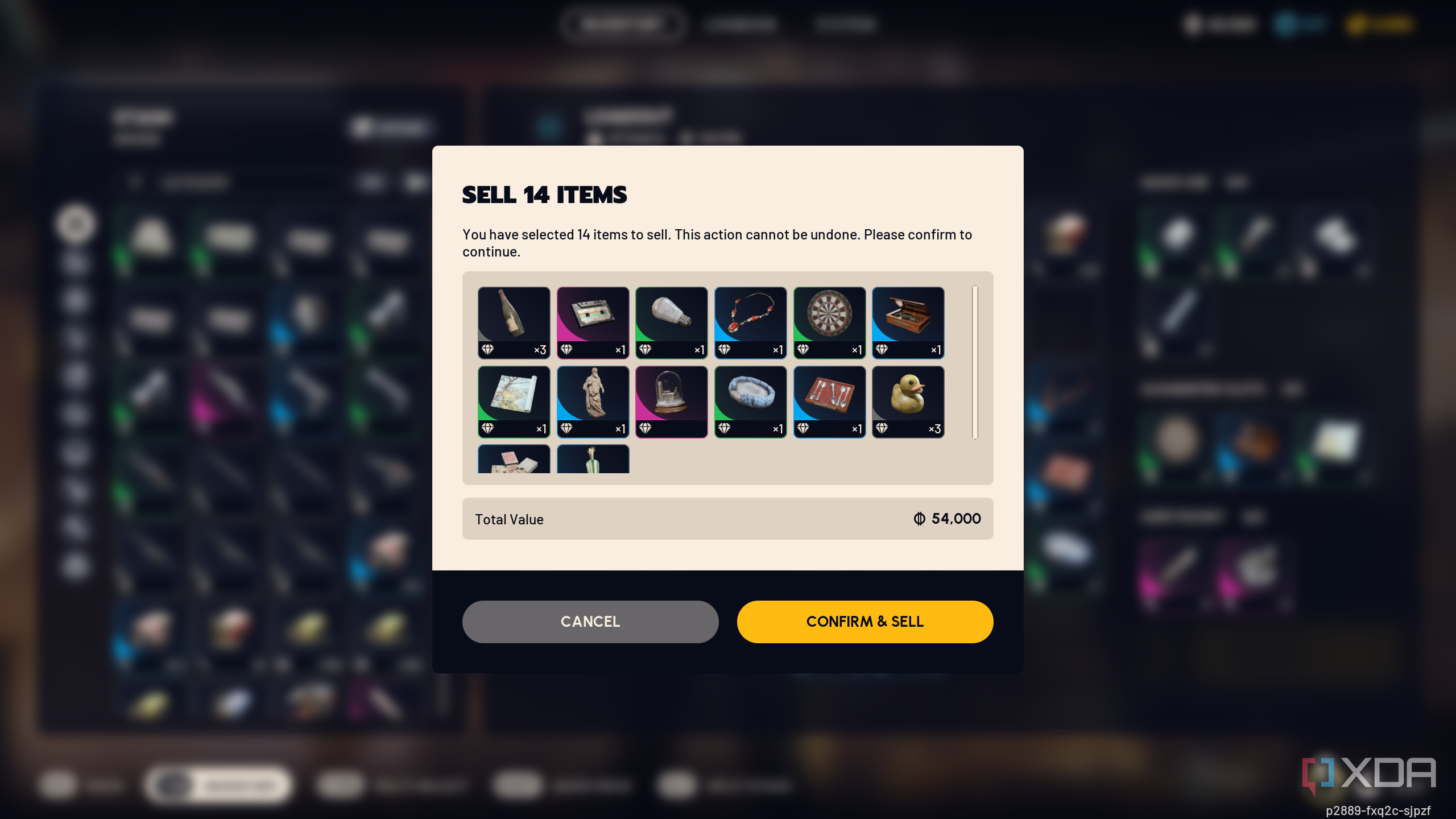The height and width of the screenshot is (819, 1456).
Task: Select the dartboard item
Action: (829, 322)
